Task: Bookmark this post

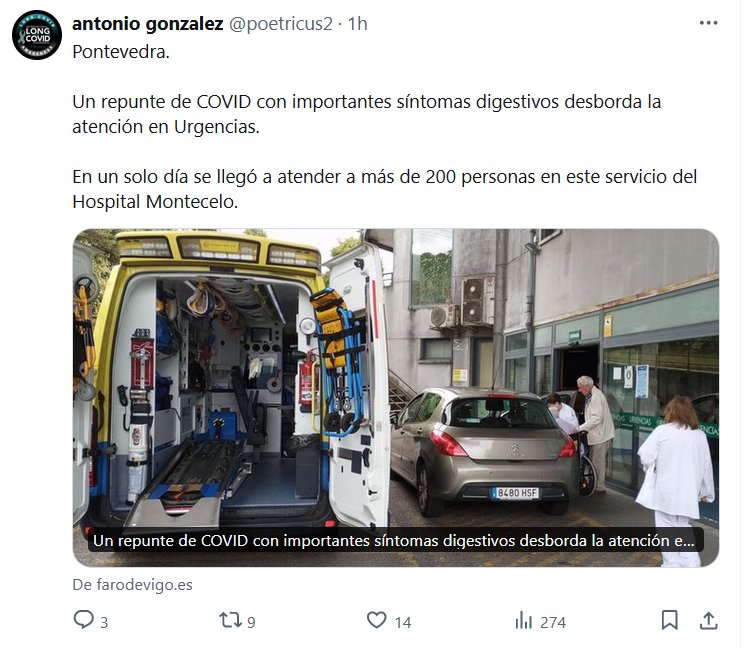Action: [669, 620]
